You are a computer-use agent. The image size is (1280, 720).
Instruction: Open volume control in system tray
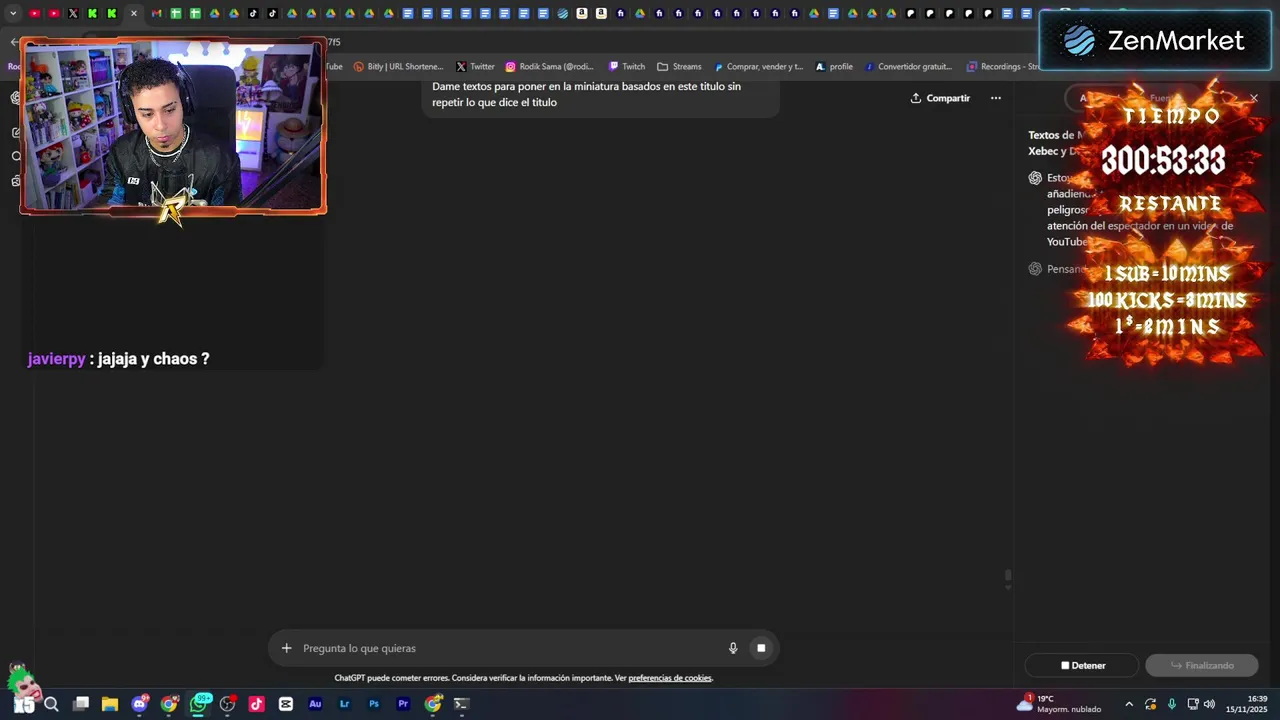pyautogui.click(x=1210, y=704)
